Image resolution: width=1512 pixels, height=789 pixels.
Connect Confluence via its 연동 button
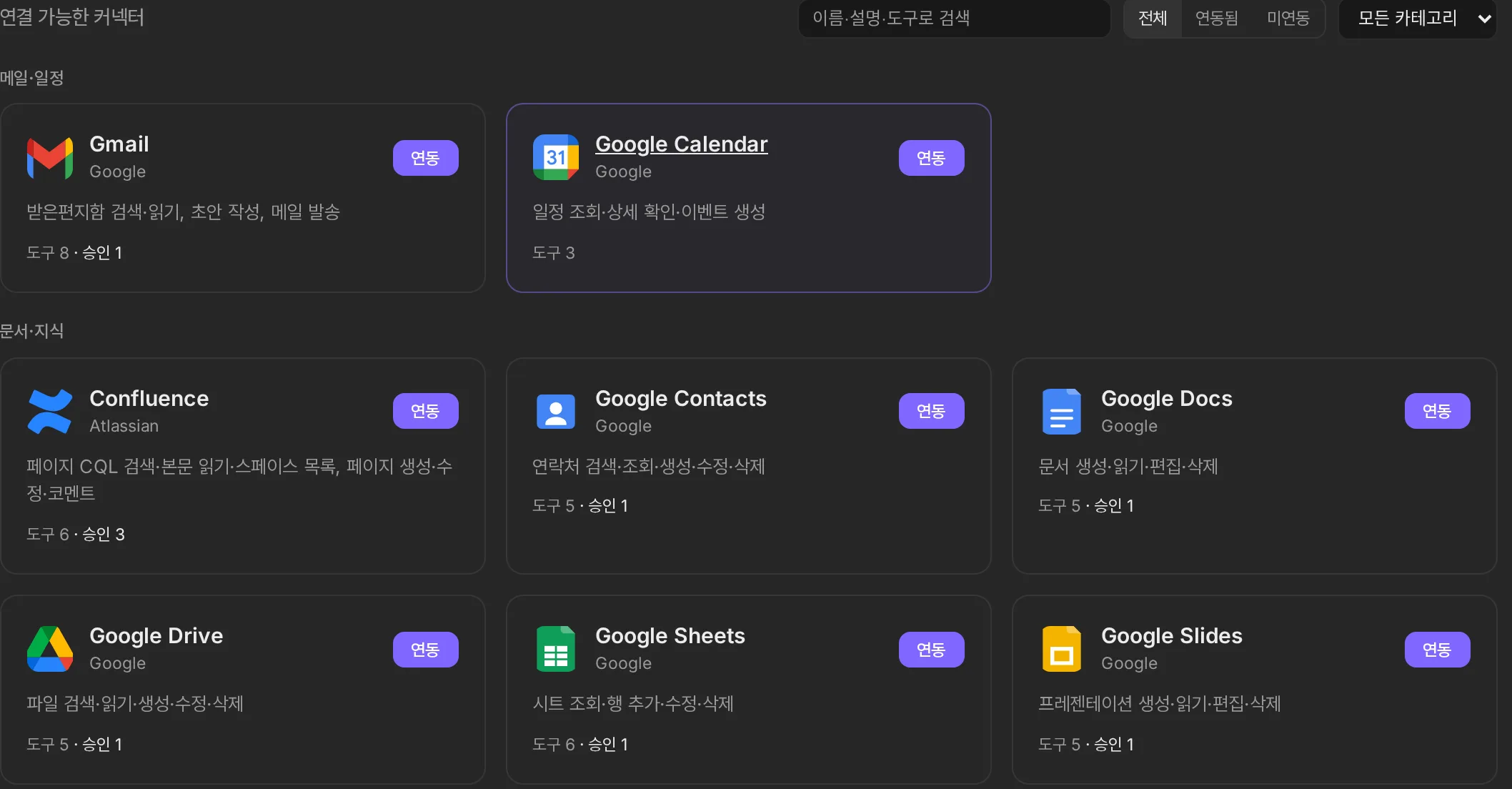pos(426,411)
